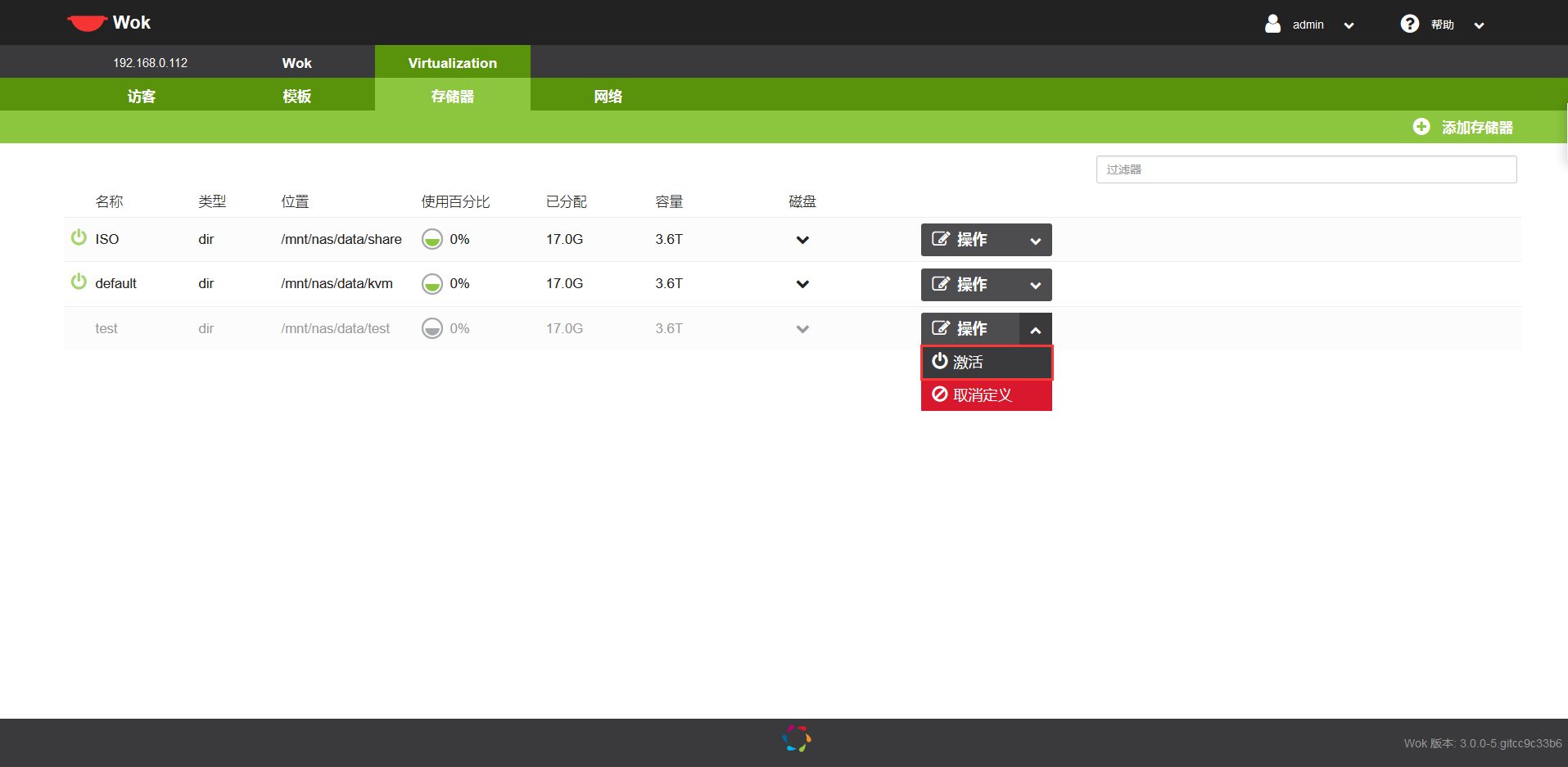This screenshot has width=1568, height=767.
Task: Click the colorful spinner logo in footer
Action: click(x=797, y=738)
